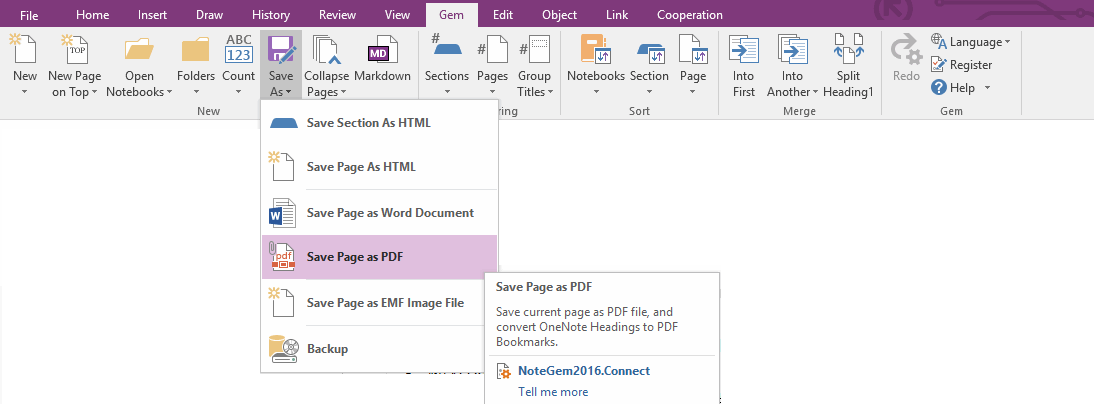The image size is (1094, 404).
Task: Click the Merge Into First icon
Action: (x=744, y=50)
